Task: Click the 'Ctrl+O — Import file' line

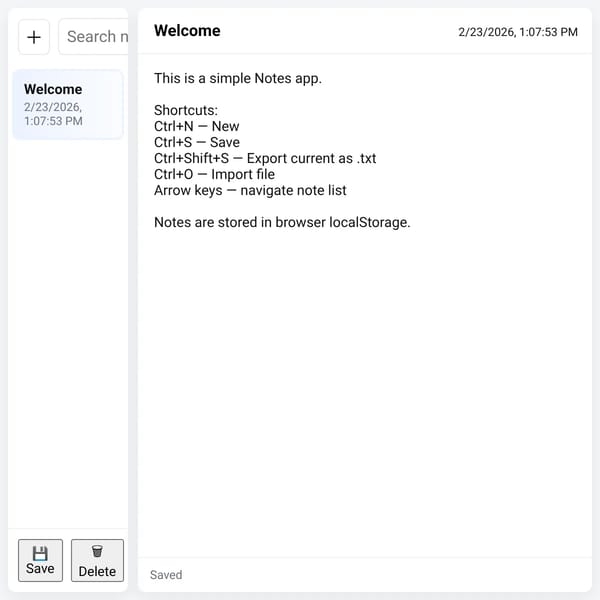Action: (x=214, y=174)
